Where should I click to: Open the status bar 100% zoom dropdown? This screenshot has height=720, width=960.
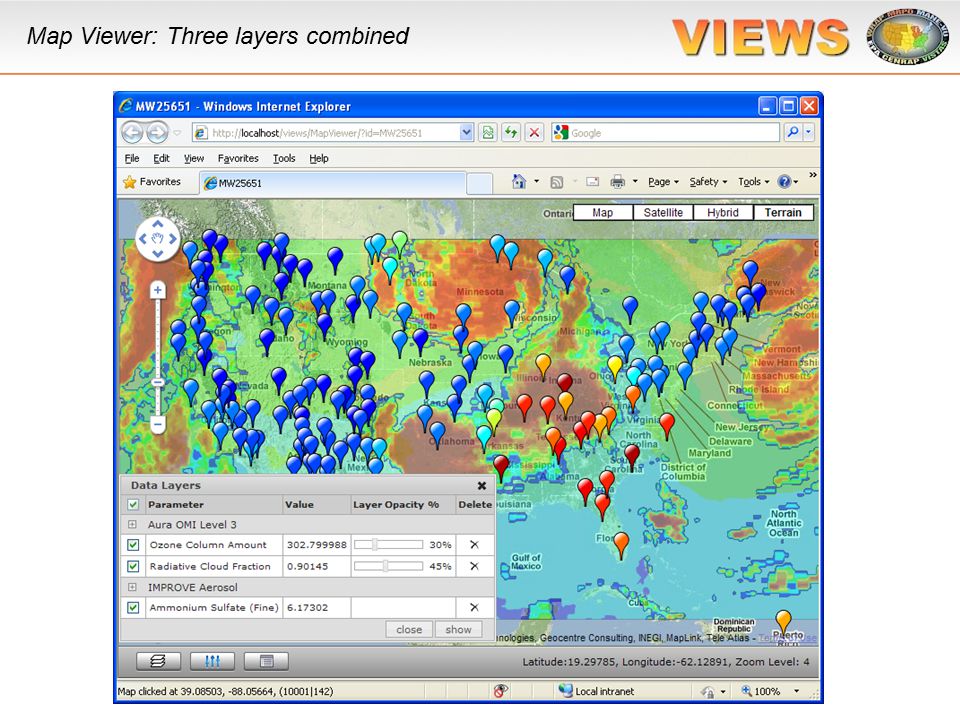point(797,691)
